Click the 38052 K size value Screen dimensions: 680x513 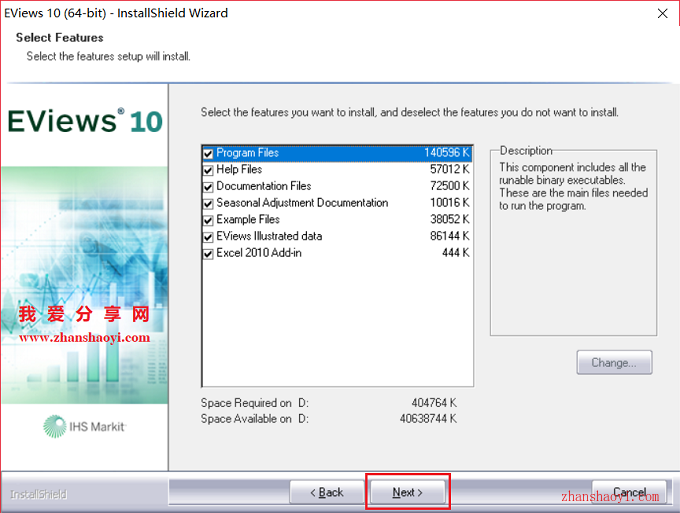[450, 219]
